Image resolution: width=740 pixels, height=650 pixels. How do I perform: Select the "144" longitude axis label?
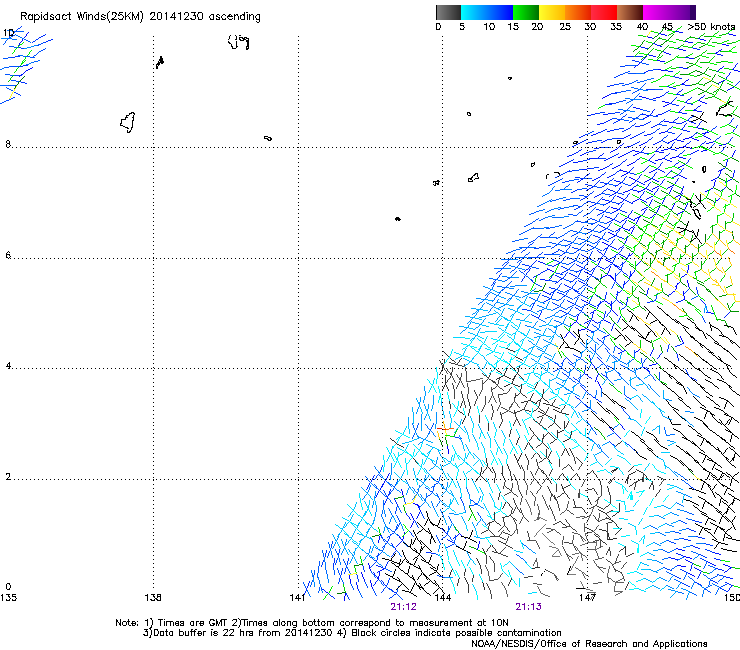click(x=443, y=598)
